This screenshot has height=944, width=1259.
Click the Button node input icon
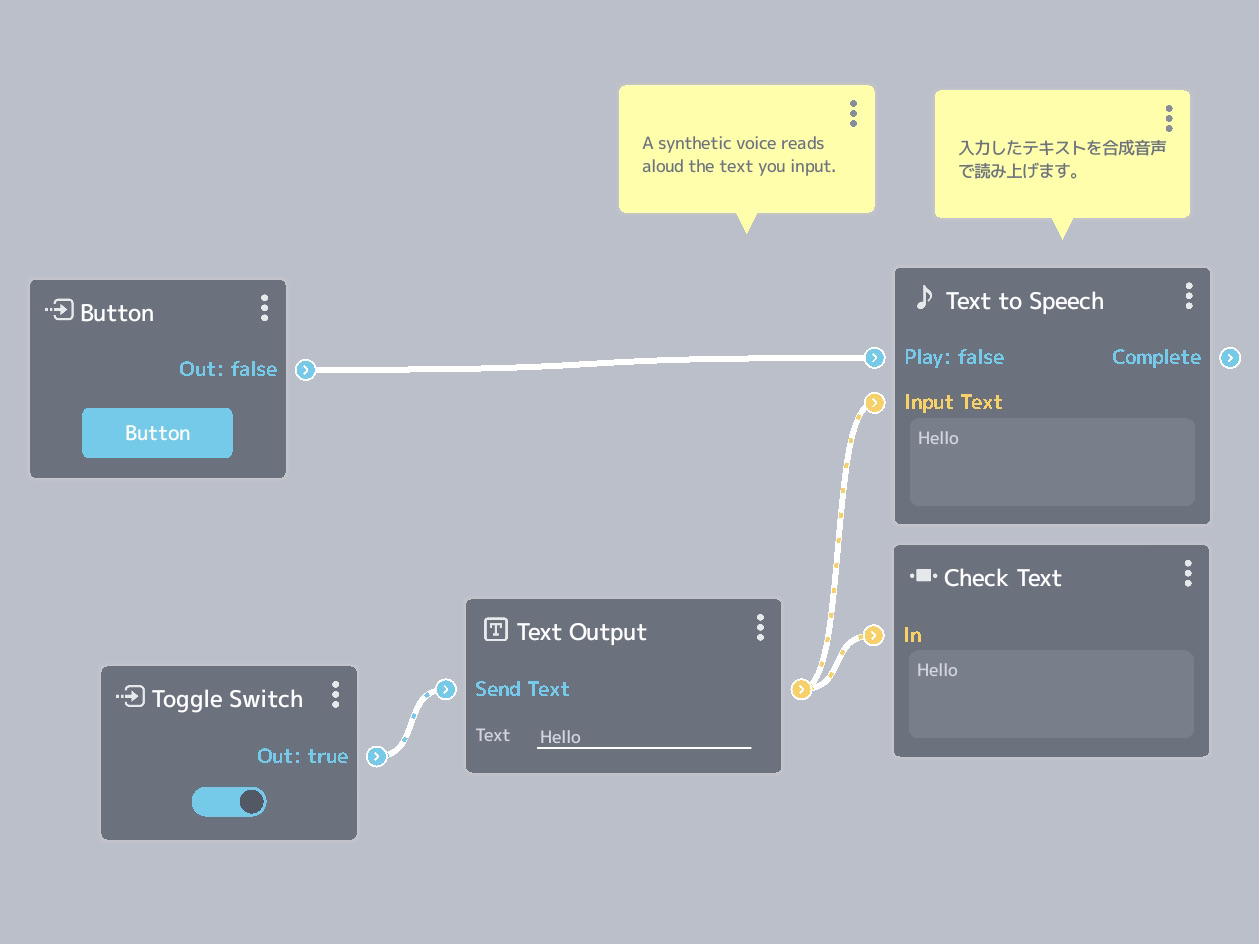(59, 311)
